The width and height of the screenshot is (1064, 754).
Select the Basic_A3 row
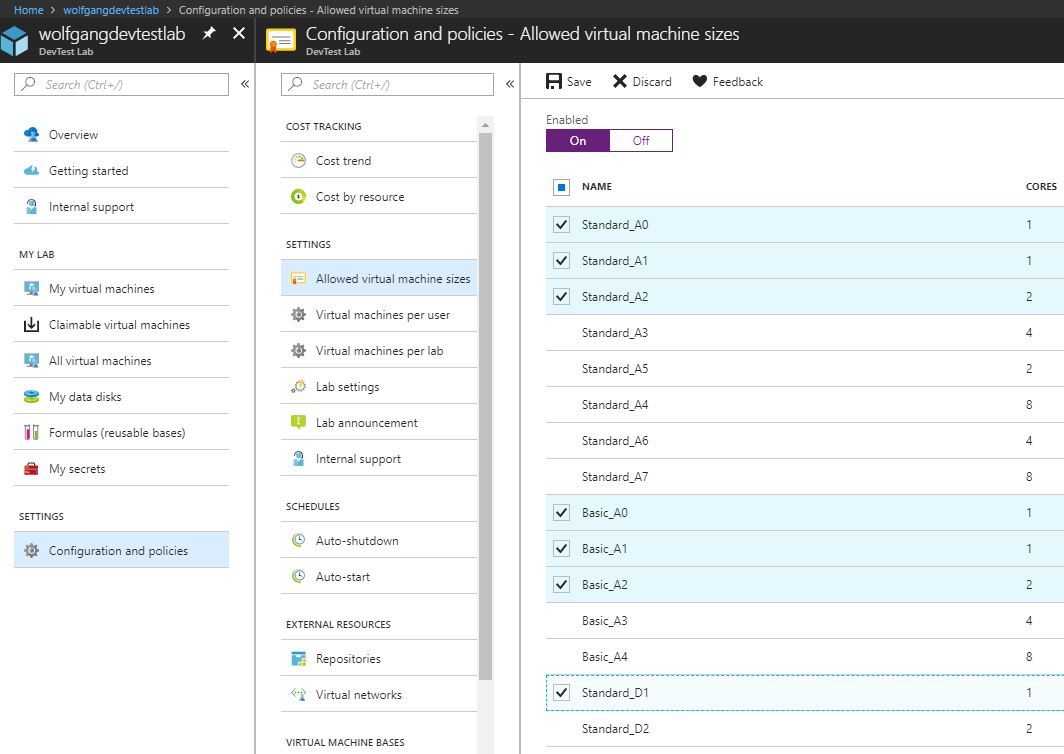pos(805,620)
